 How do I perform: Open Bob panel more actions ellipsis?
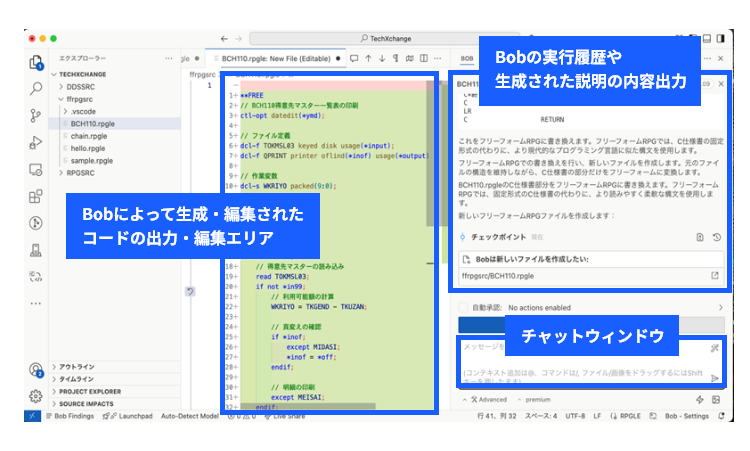[707, 58]
